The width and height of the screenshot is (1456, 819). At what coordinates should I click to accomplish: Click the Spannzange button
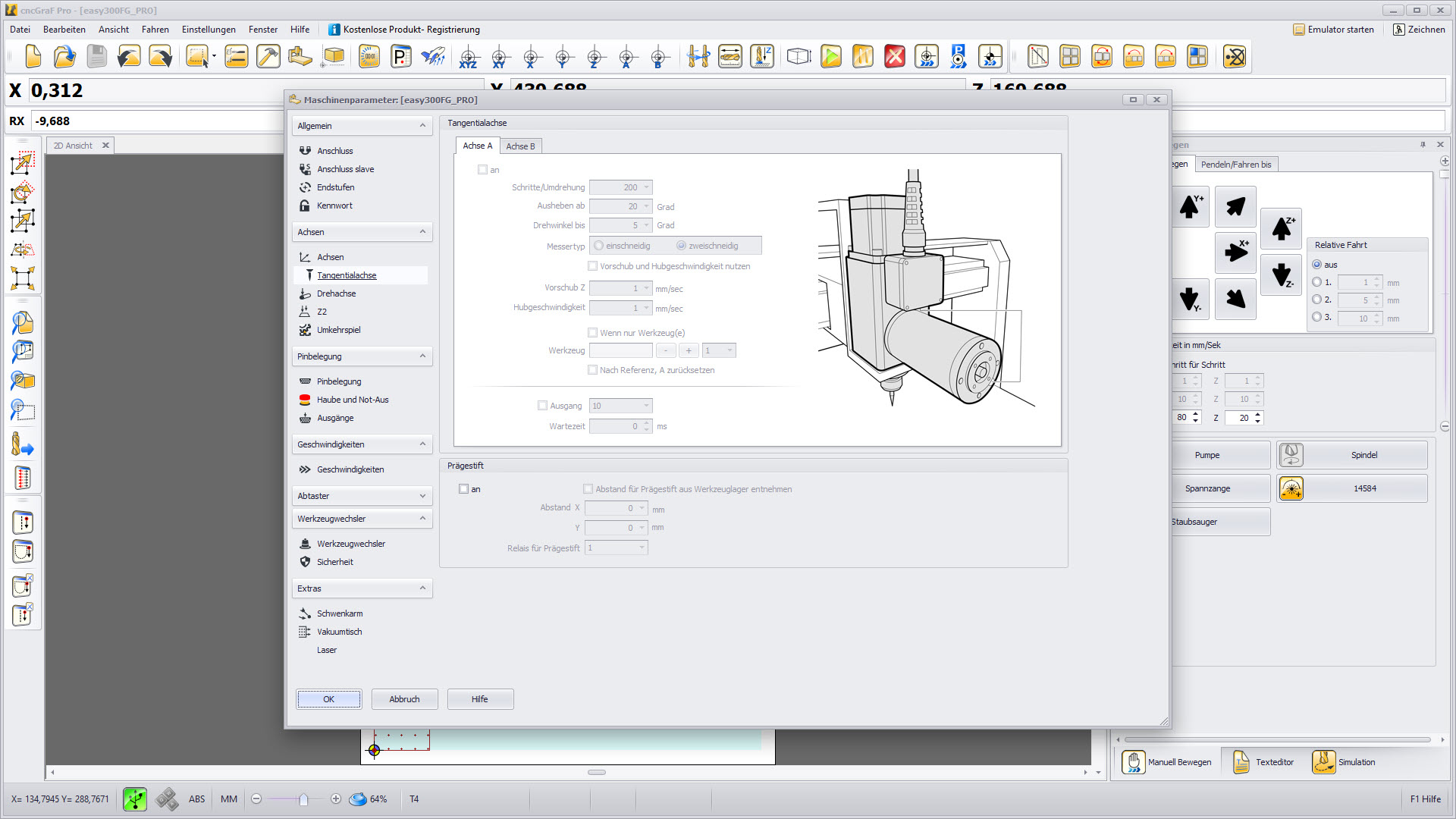1219,488
